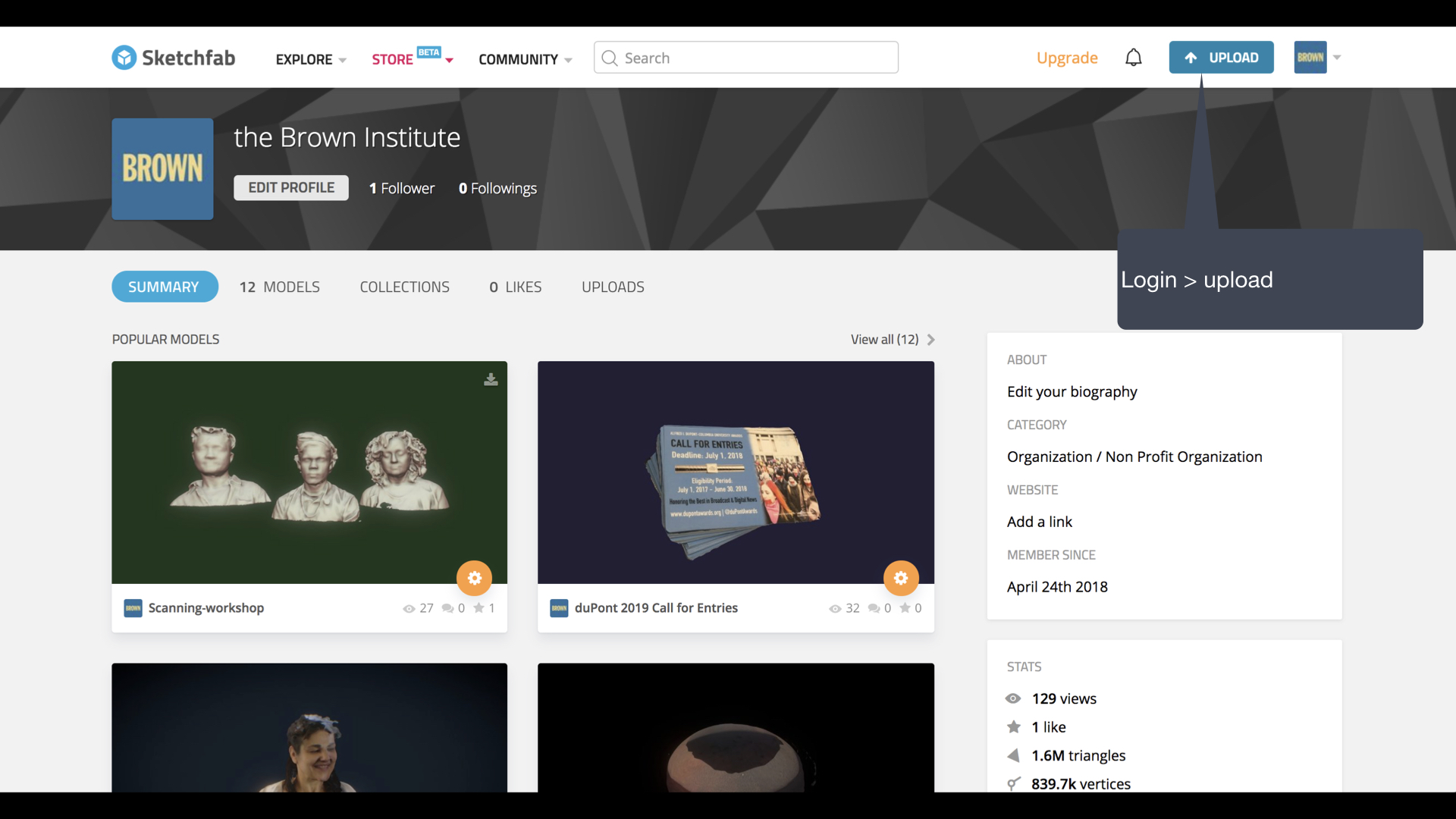This screenshot has width=1456, height=819.
Task: Click small Brown avatar beside duPont title
Action: pos(559,608)
